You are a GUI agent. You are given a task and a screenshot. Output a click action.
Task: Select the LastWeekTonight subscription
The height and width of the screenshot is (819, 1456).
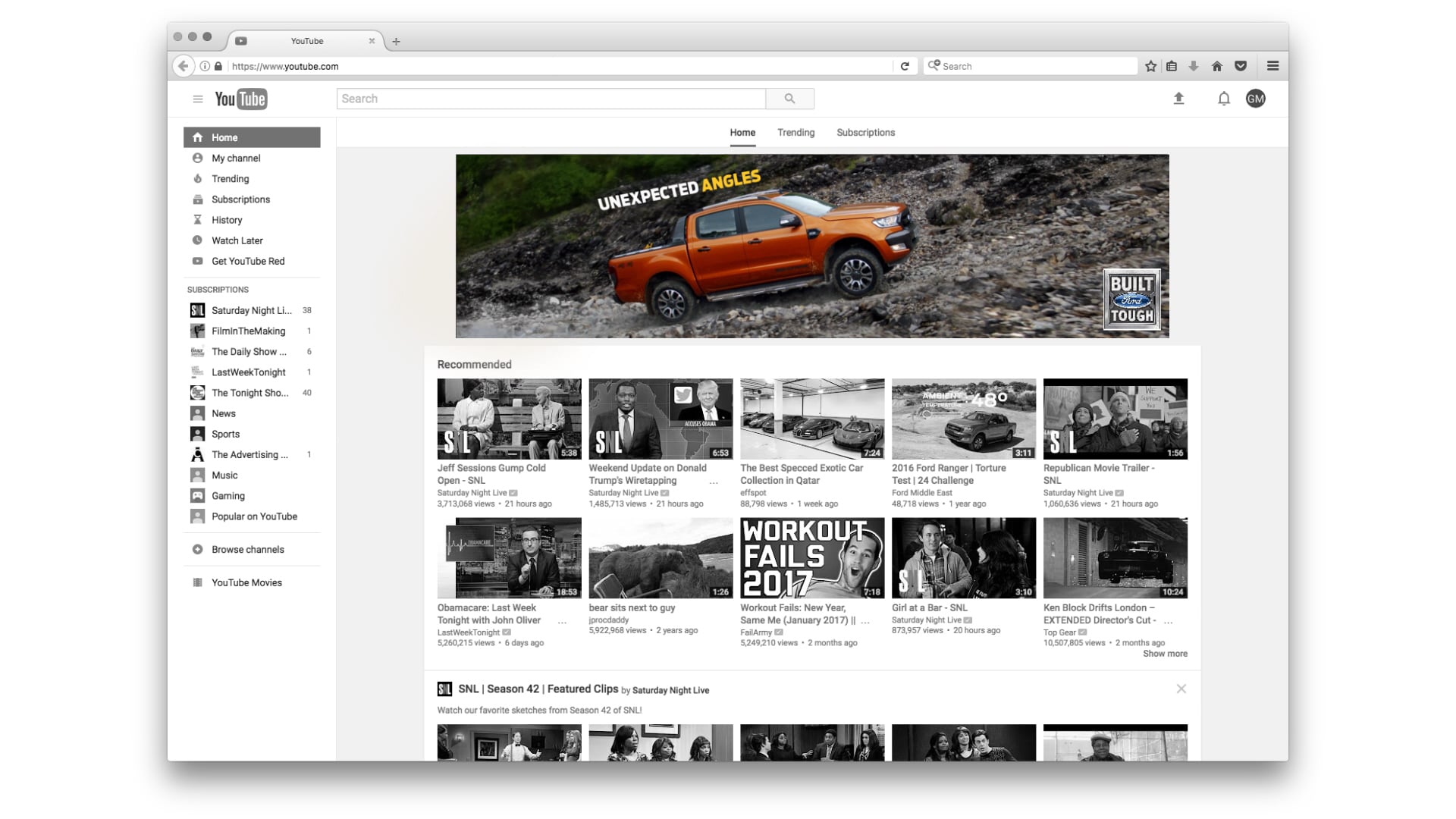(x=248, y=372)
